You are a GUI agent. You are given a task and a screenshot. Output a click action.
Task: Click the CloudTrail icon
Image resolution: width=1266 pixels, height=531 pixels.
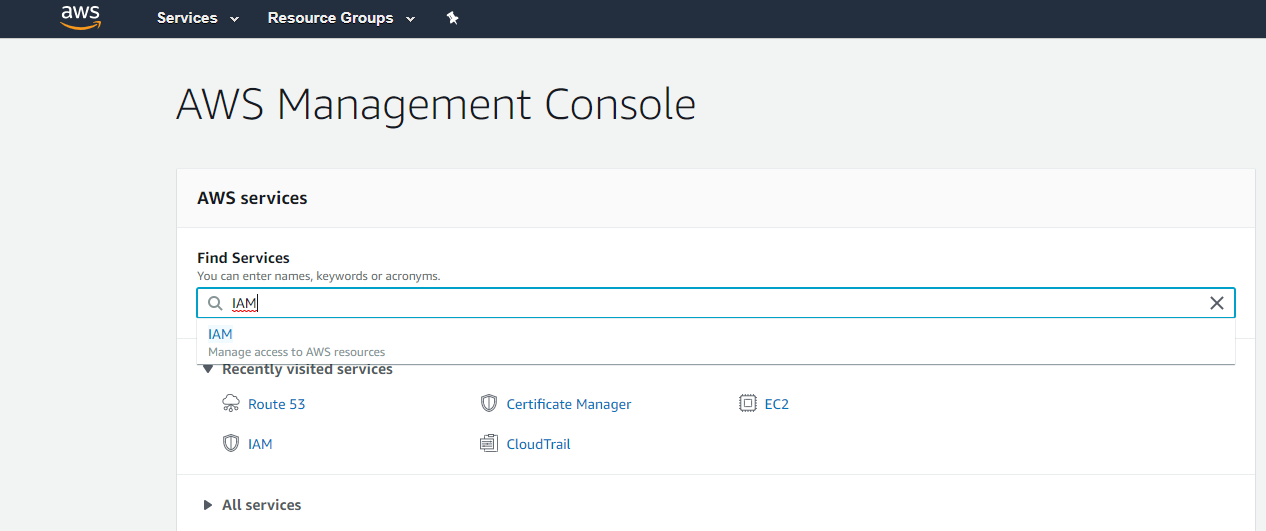pos(489,444)
